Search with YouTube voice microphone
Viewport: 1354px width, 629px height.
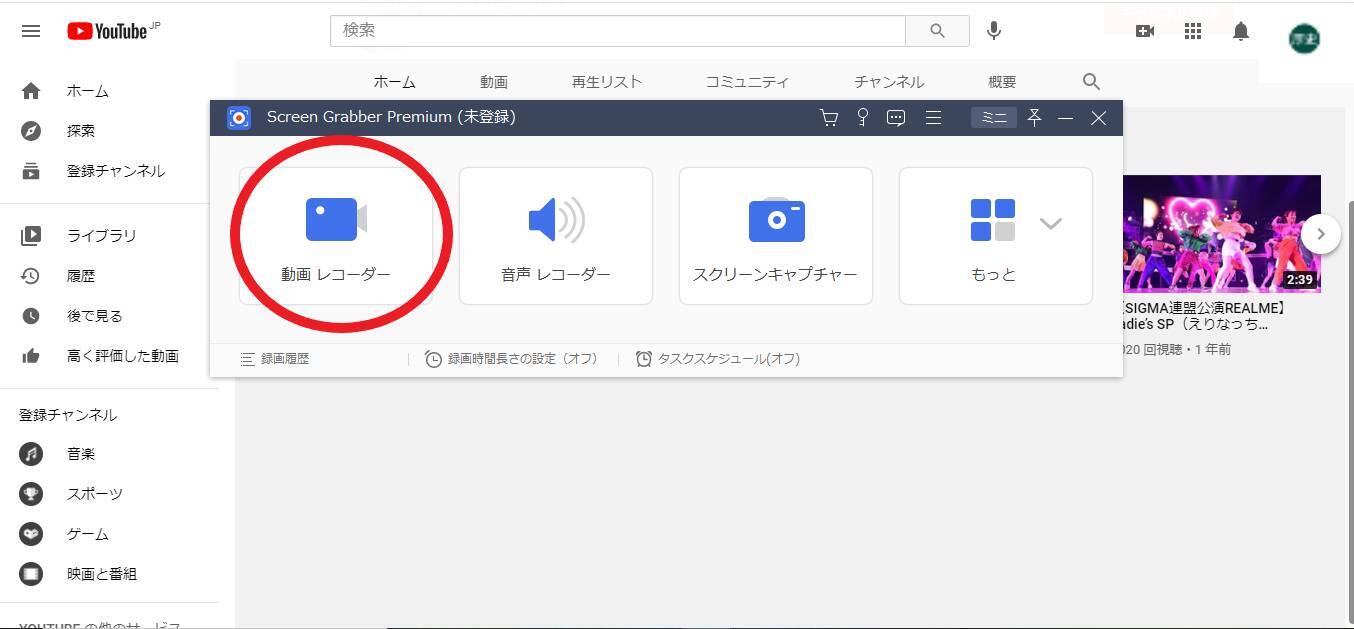[x=993, y=31]
